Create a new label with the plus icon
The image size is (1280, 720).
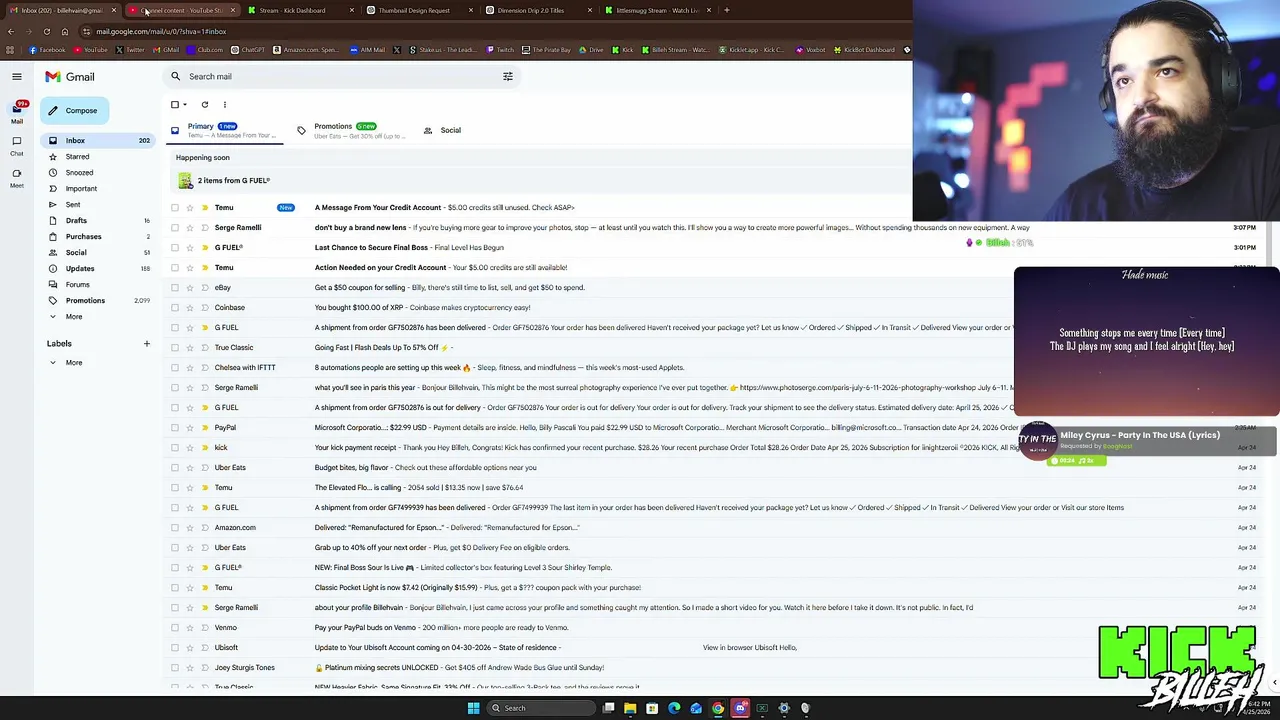click(146, 344)
